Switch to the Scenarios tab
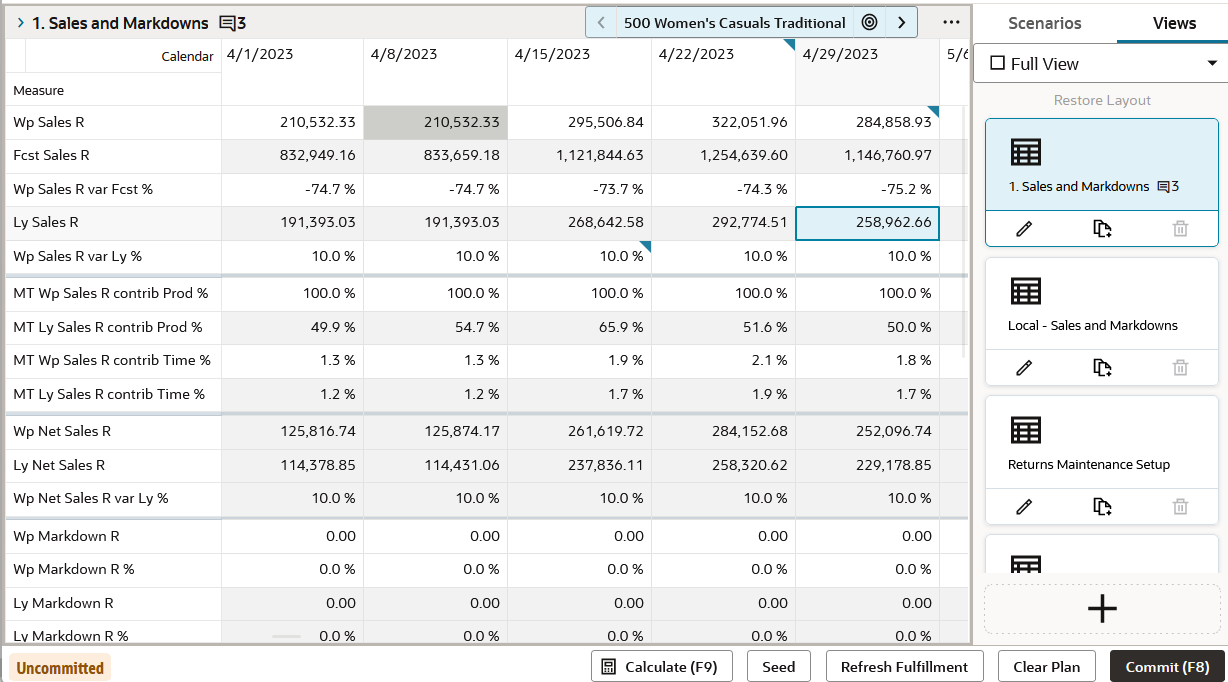This screenshot has width=1228, height=682. click(1044, 23)
